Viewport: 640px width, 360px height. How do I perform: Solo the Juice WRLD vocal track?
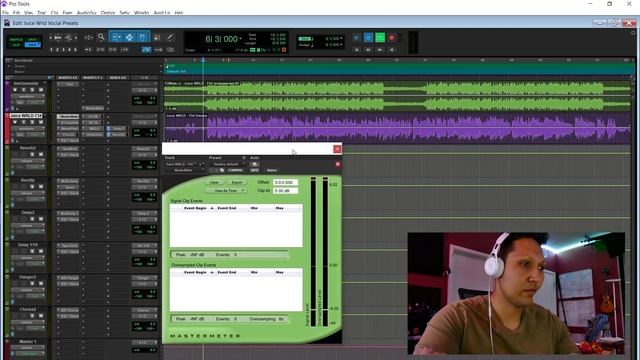[32, 122]
